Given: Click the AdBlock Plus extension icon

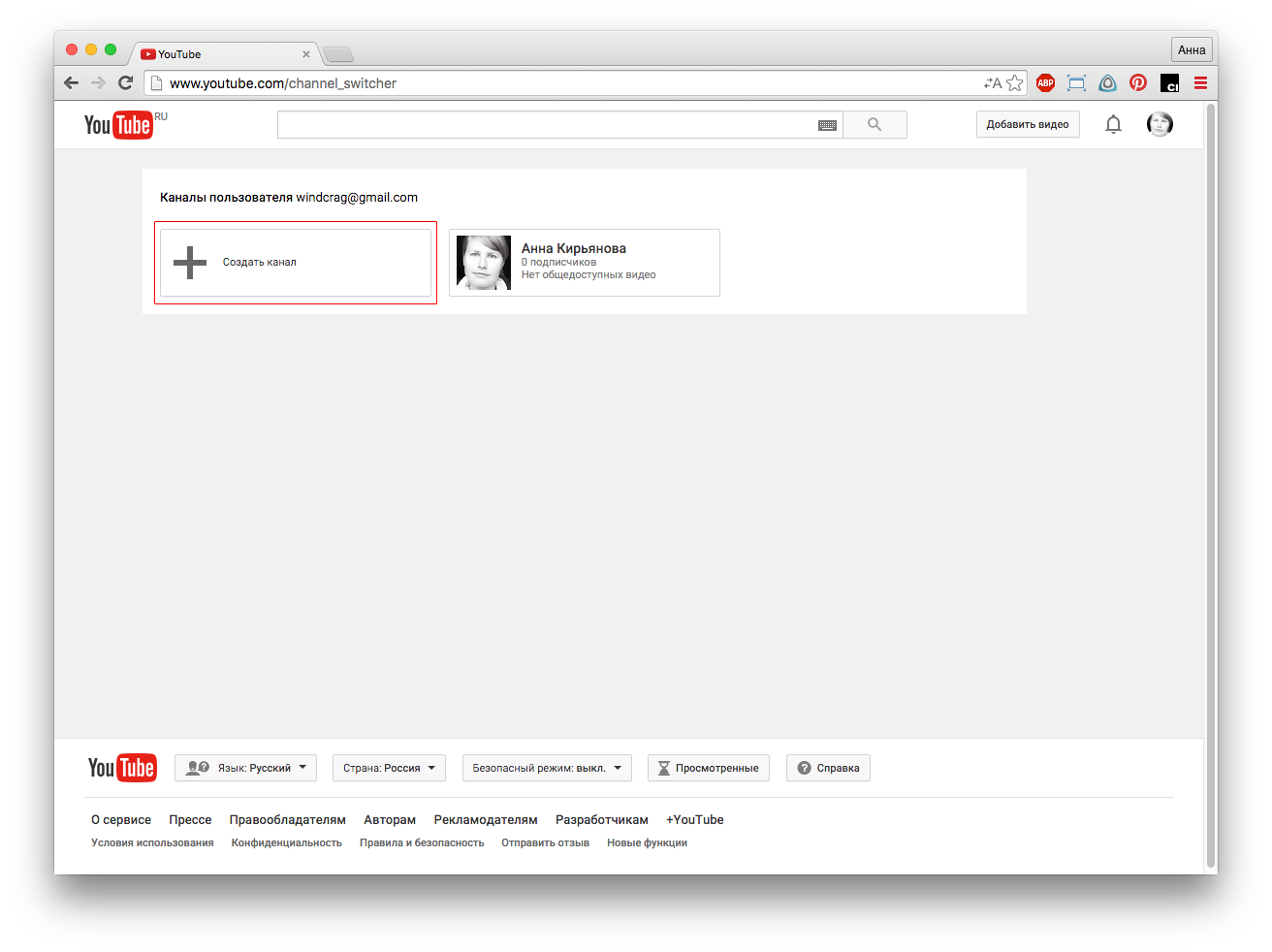Looking at the screenshot, I should click(x=1045, y=83).
